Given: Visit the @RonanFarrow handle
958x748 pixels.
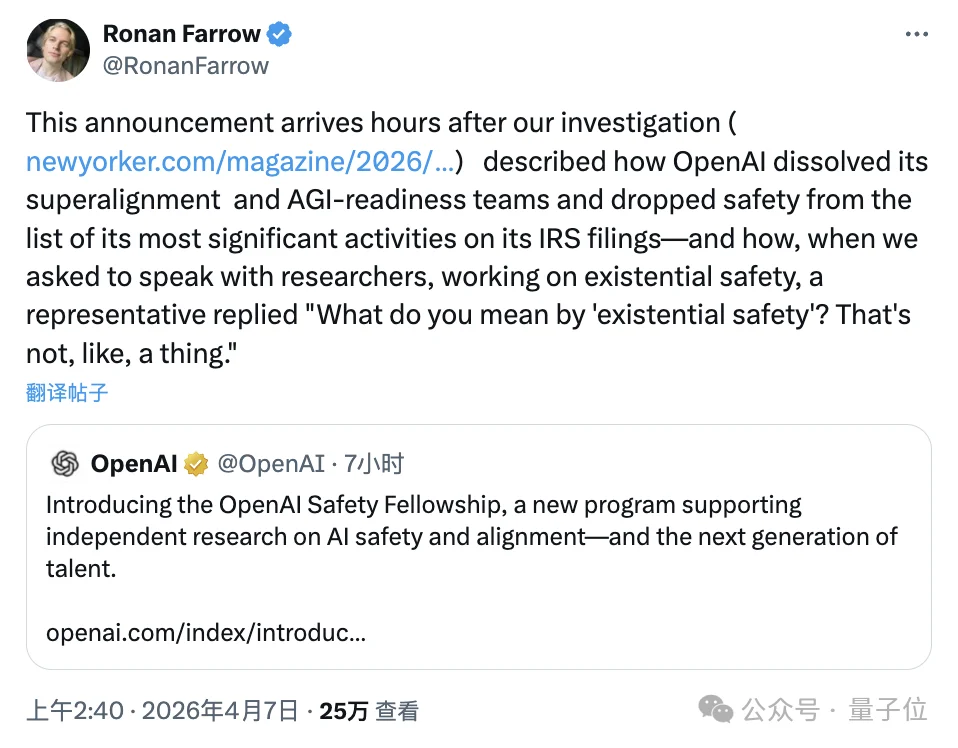Looking at the screenshot, I should pyautogui.click(x=186, y=66).
